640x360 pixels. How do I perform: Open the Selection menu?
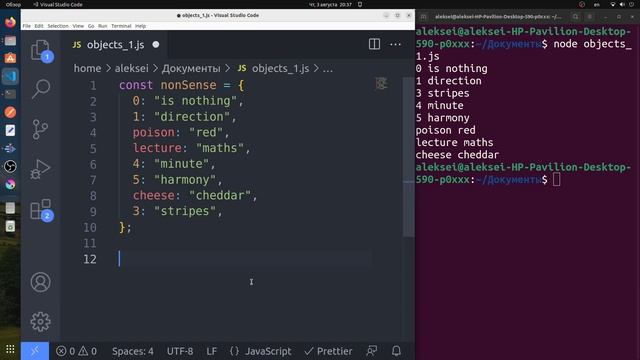(x=58, y=26)
